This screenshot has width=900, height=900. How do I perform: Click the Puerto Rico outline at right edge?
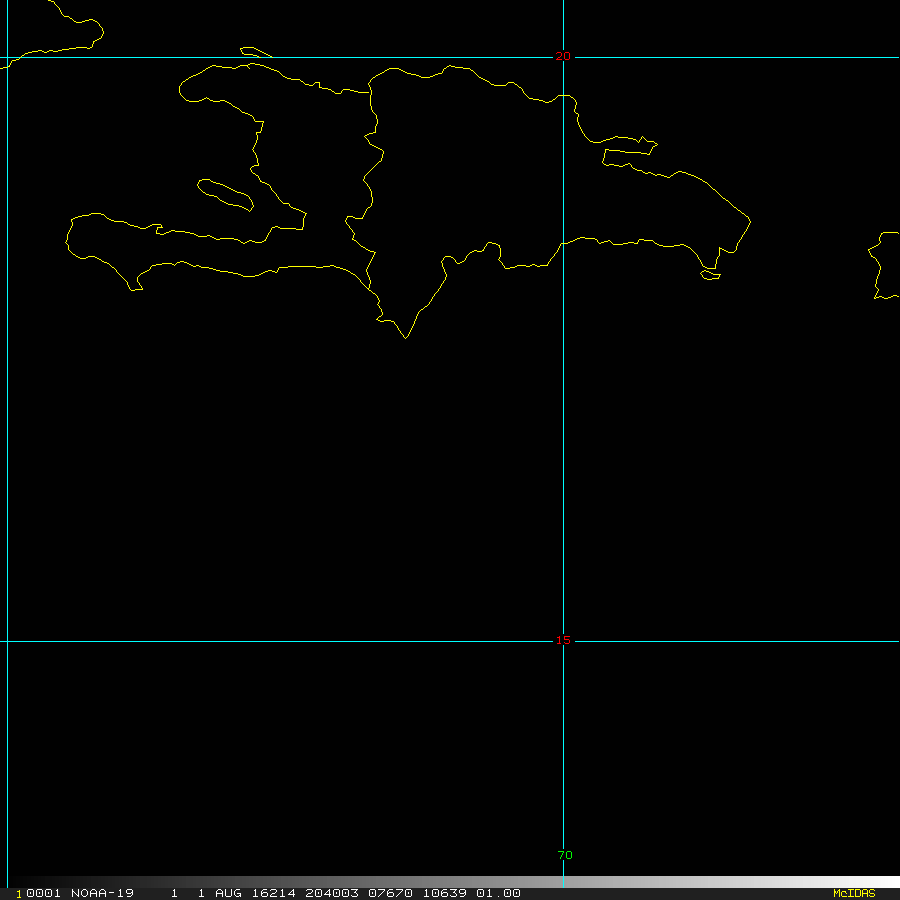click(x=885, y=265)
